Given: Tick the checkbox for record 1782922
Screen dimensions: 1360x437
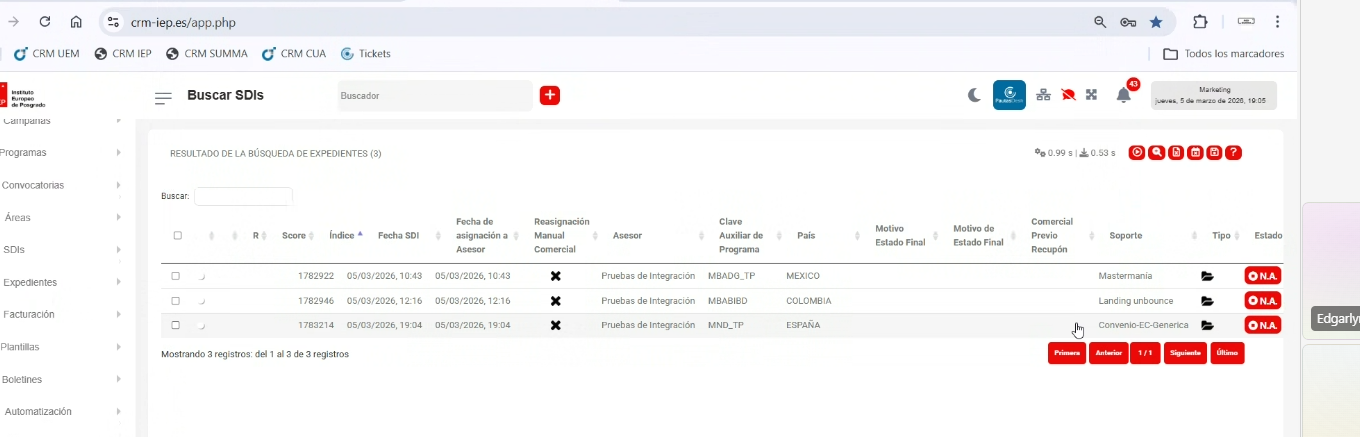Looking at the screenshot, I should pyautogui.click(x=176, y=276).
